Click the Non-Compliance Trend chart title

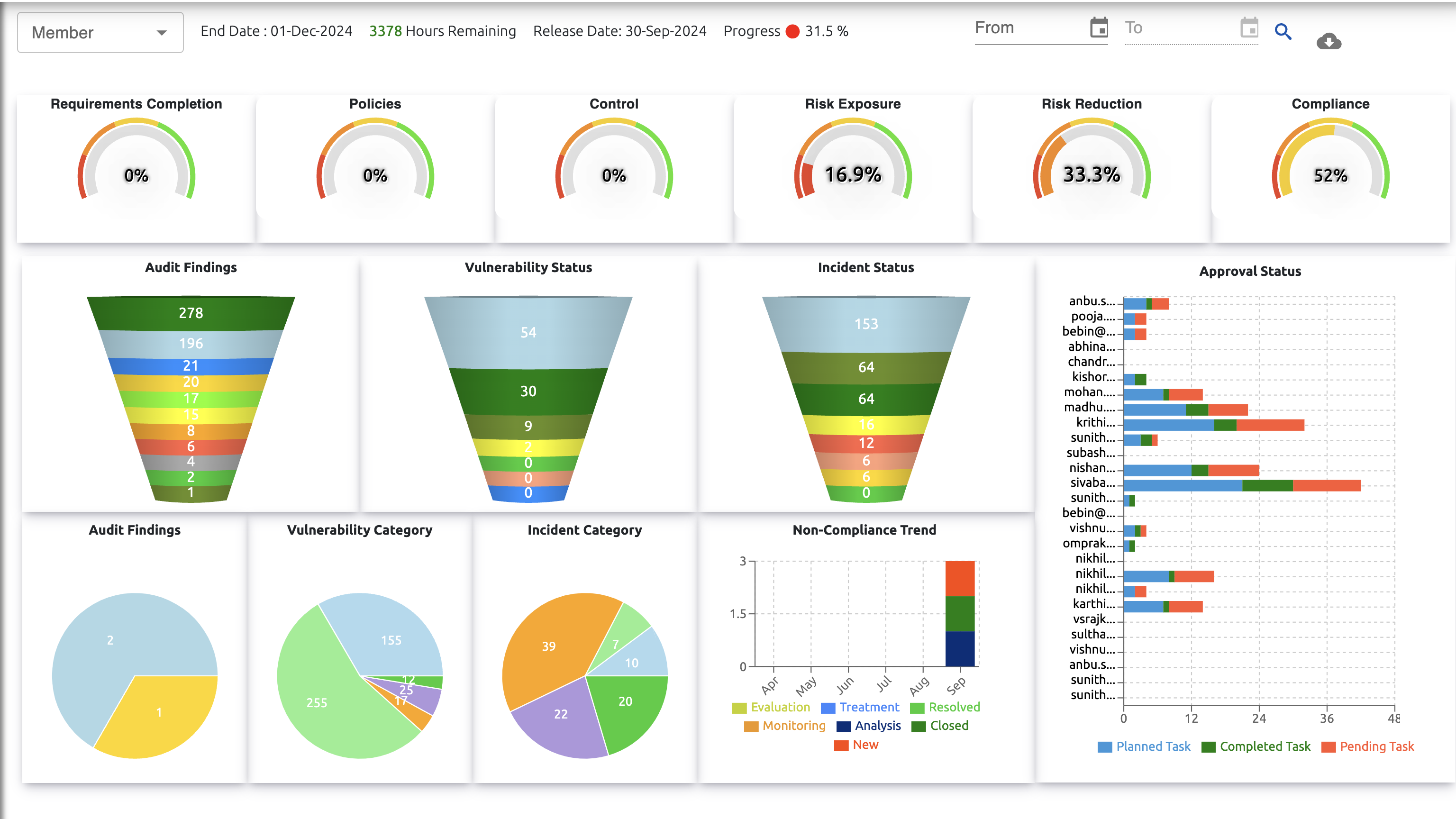pyautogui.click(x=864, y=530)
